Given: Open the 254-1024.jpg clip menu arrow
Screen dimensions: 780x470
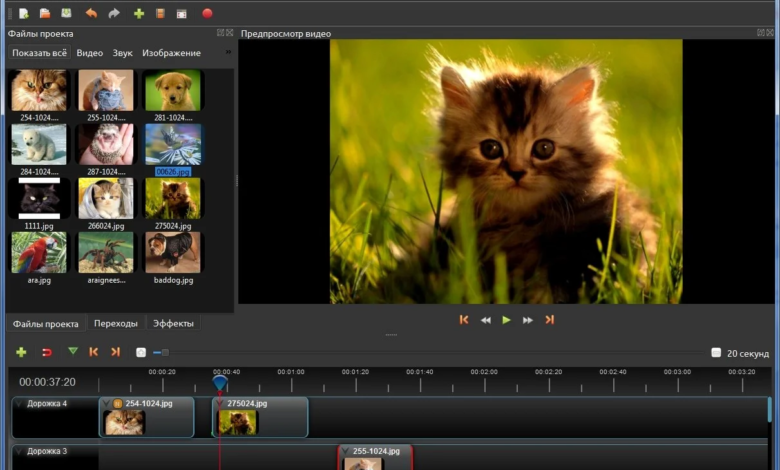Looking at the screenshot, I should coord(107,403).
